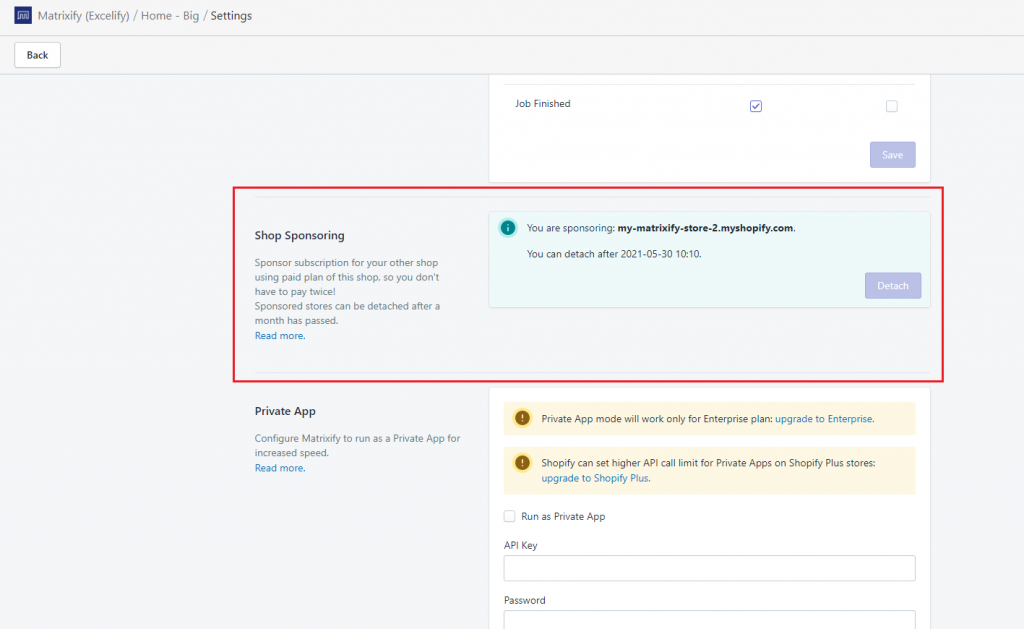Uncheck the ticked Job Finished checkbox
The width and height of the screenshot is (1024, 629).
[x=756, y=106]
